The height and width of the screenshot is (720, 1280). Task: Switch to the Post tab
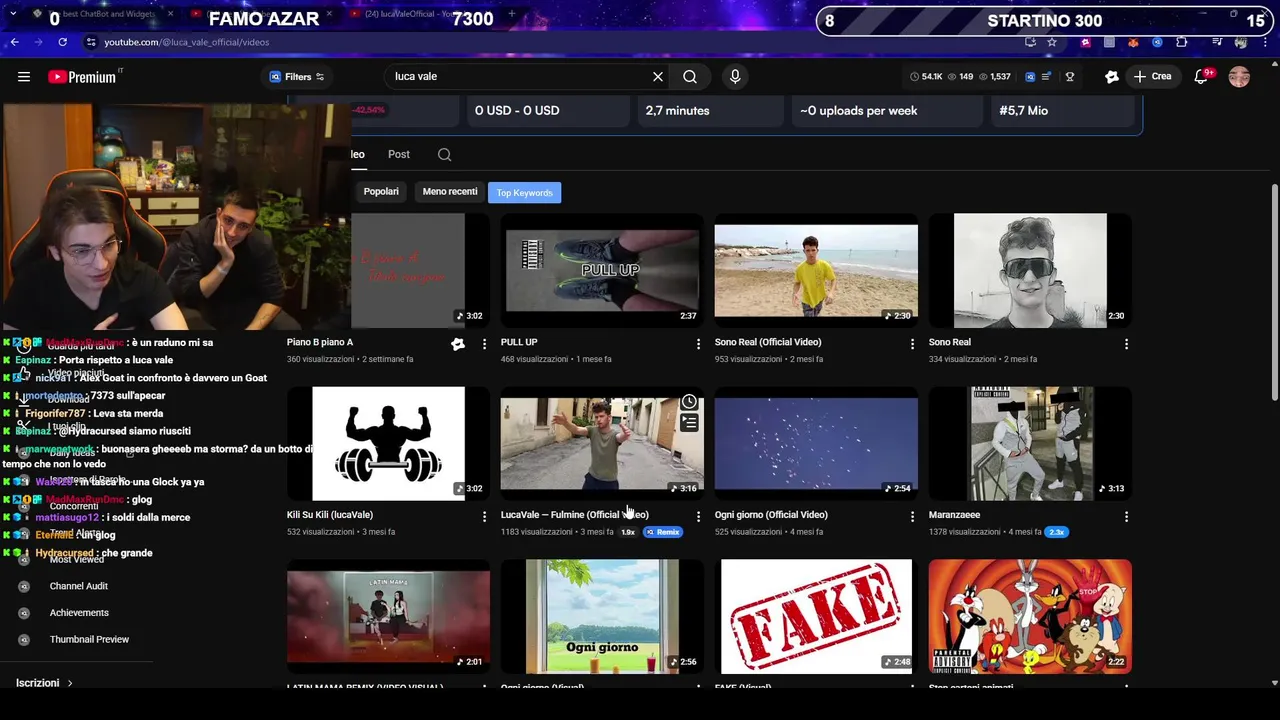(x=399, y=154)
